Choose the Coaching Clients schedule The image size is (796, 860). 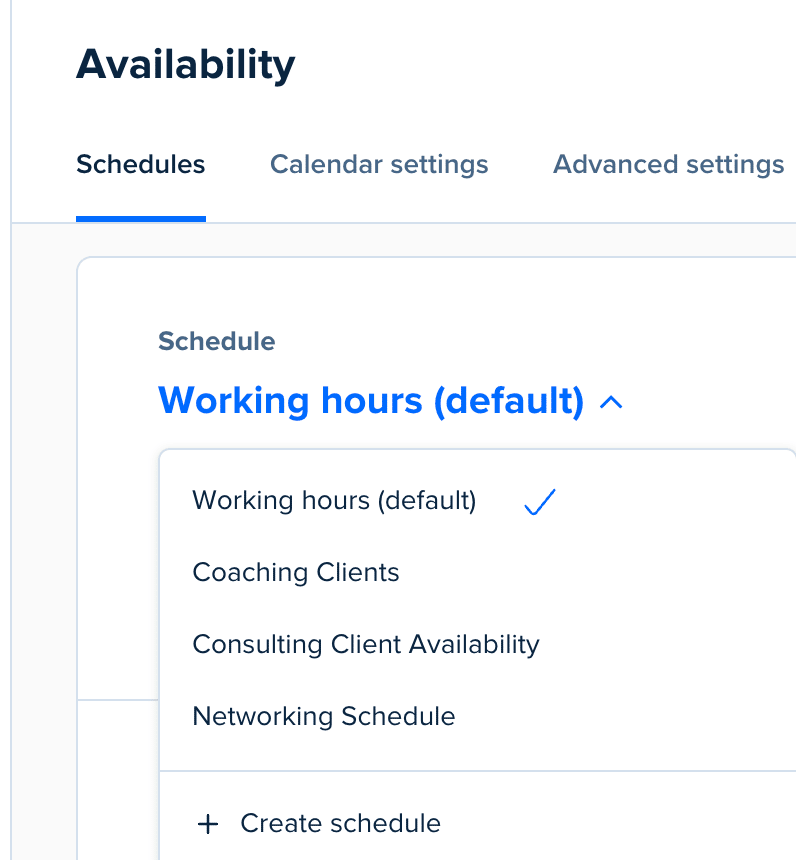(x=296, y=572)
